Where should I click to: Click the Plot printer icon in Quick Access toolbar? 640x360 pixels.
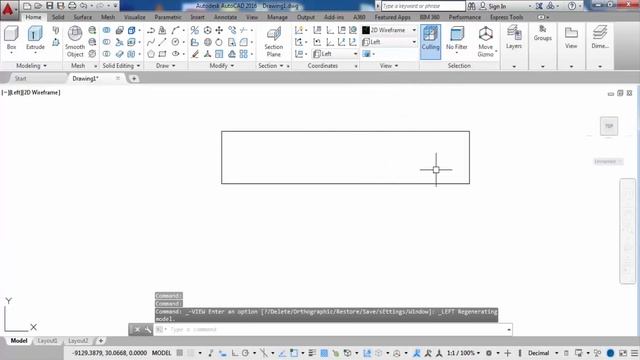pos(72,6)
